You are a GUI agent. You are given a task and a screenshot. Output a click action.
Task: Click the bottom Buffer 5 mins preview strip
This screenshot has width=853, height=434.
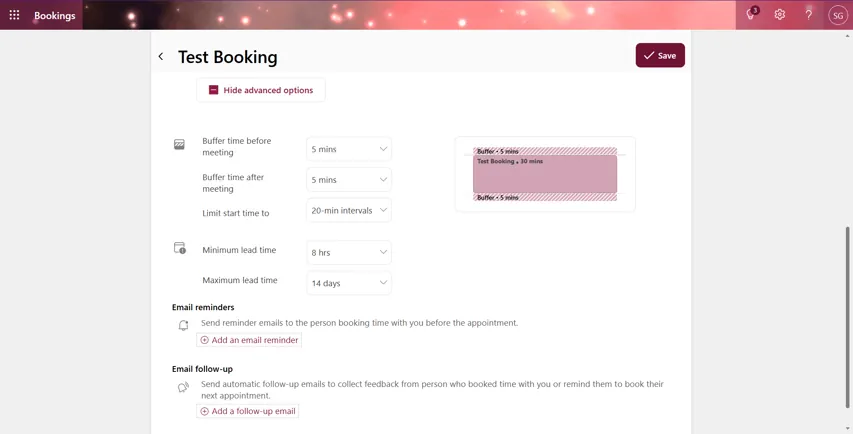point(545,197)
